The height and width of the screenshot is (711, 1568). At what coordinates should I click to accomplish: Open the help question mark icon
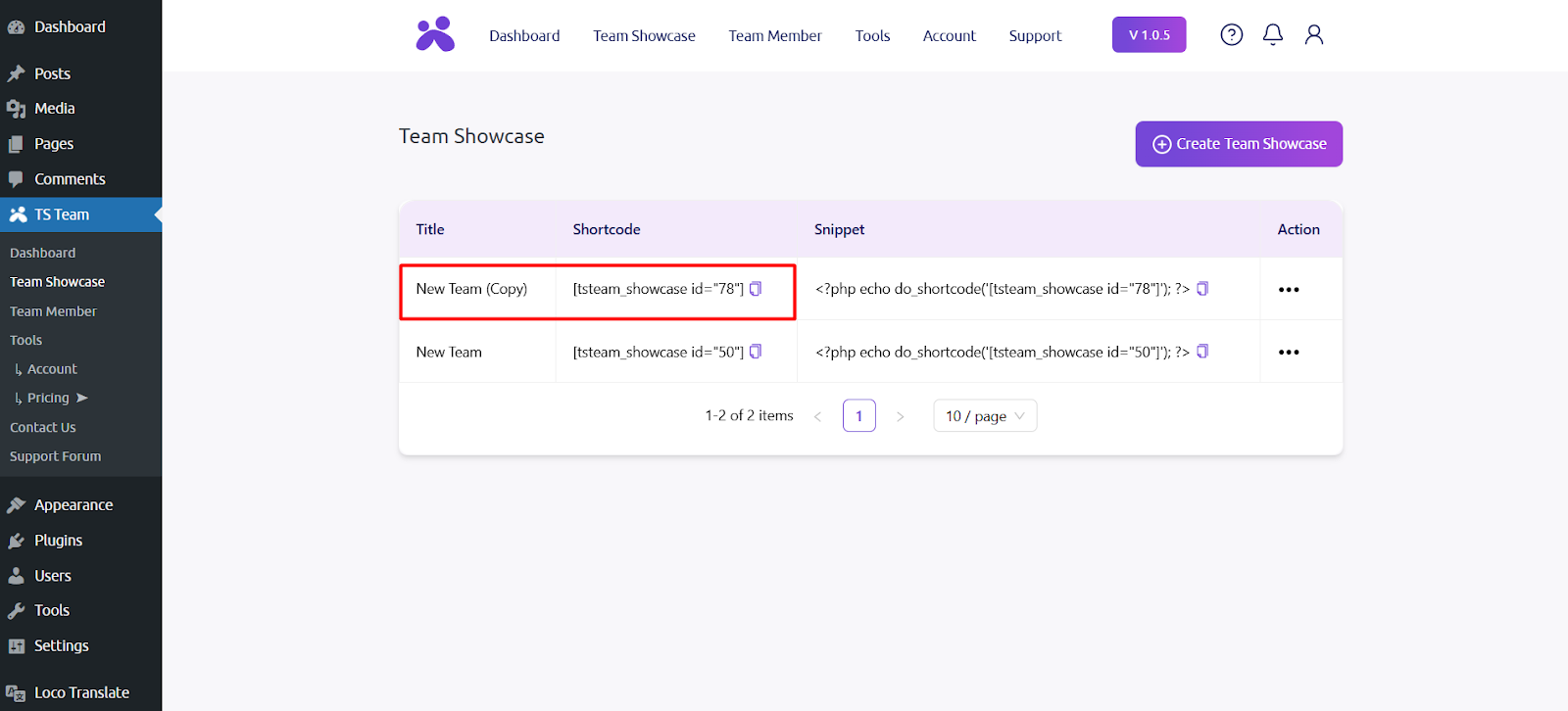click(1231, 35)
